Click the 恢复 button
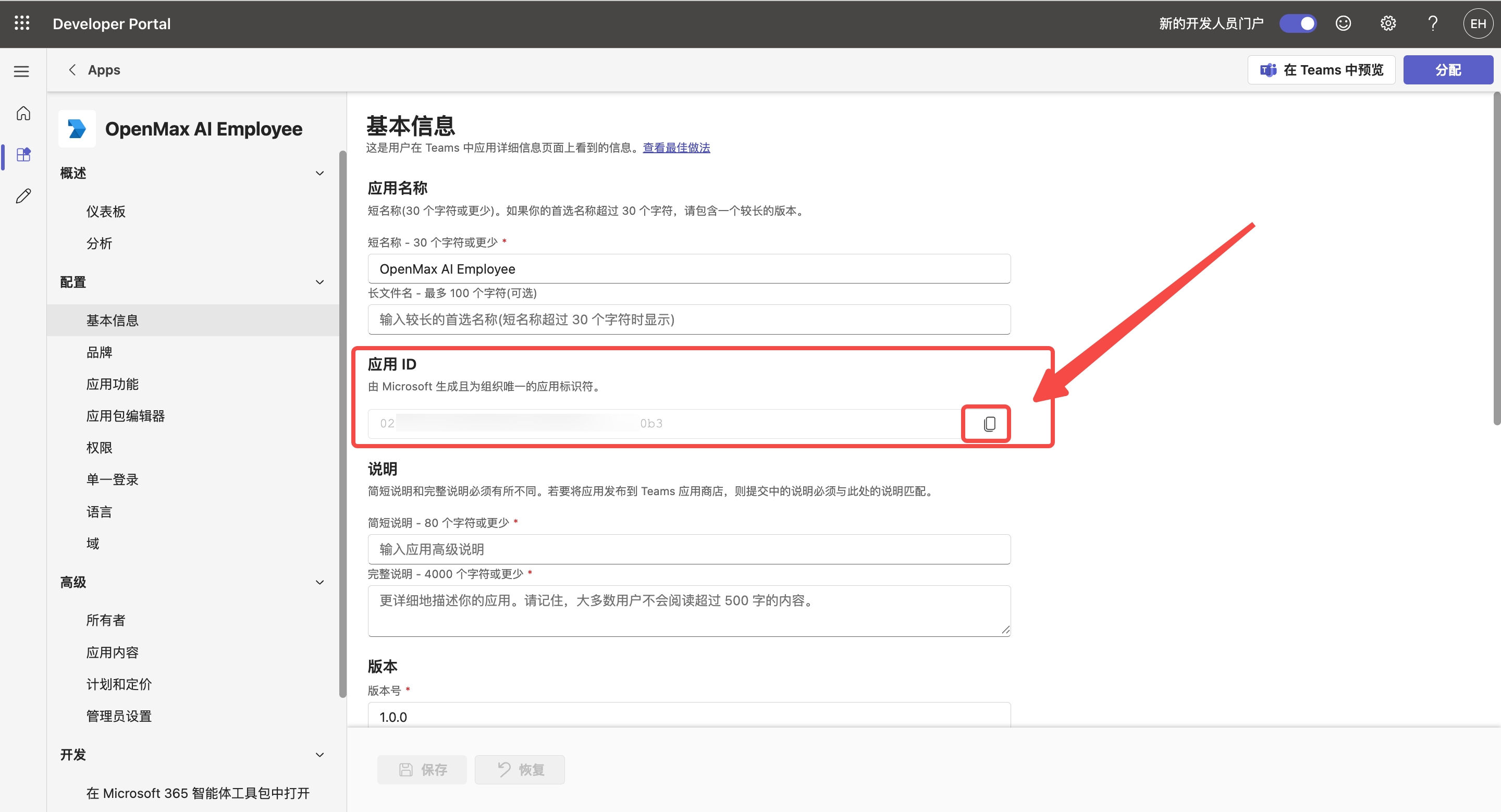The width and height of the screenshot is (1501, 812). coord(520,769)
